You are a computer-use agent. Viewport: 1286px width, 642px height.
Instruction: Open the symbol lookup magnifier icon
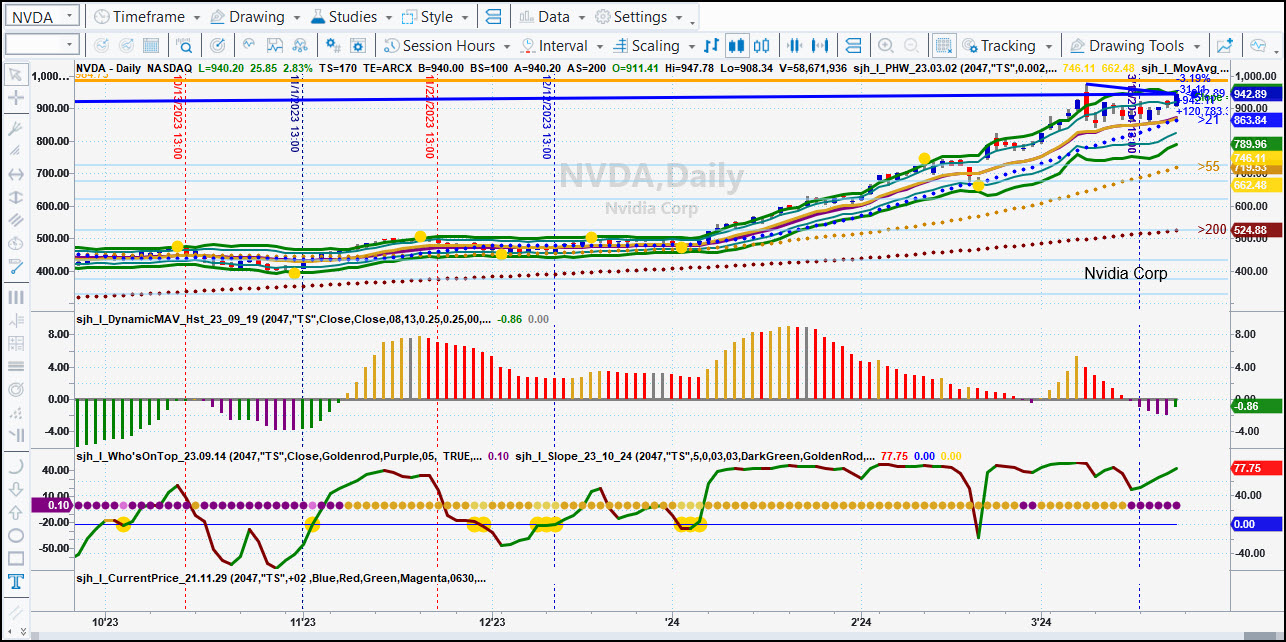coord(184,45)
